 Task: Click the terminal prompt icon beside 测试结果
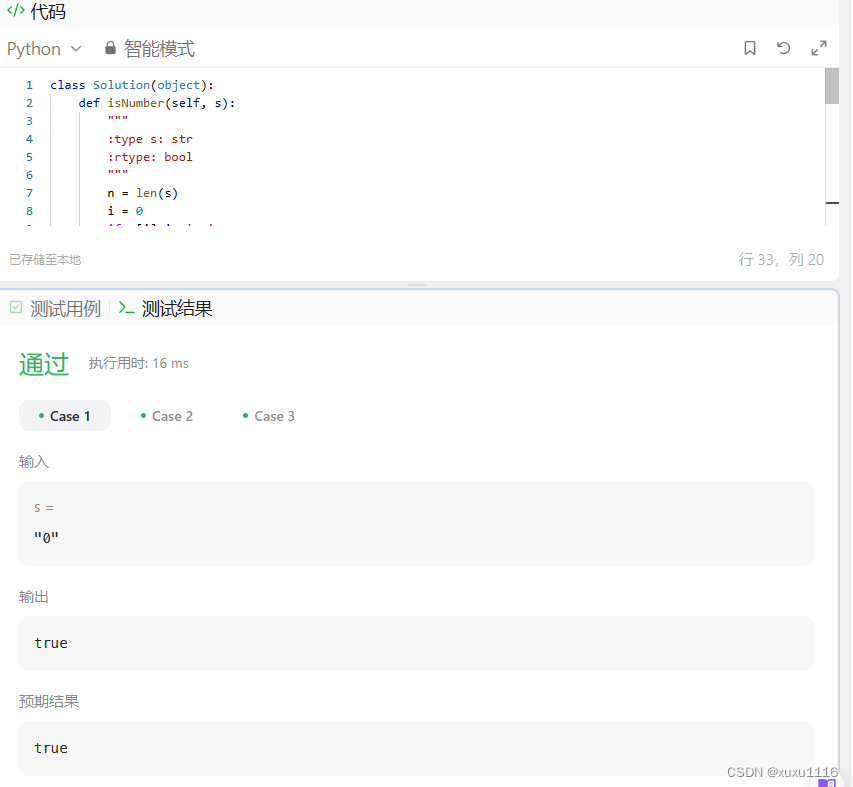click(x=126, y=308)
